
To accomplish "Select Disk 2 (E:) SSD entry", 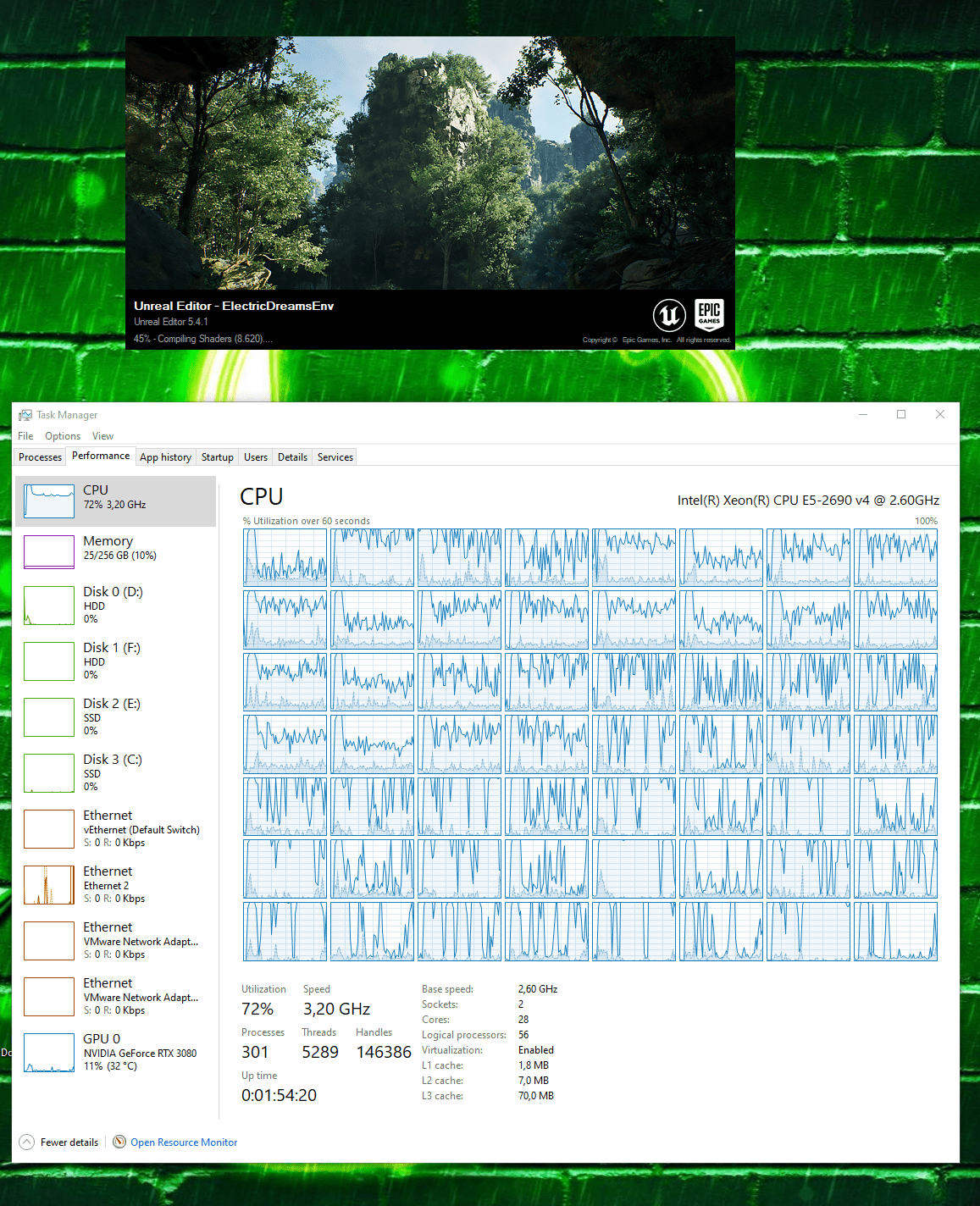I will pyautogui.click(x=116, y=717).
